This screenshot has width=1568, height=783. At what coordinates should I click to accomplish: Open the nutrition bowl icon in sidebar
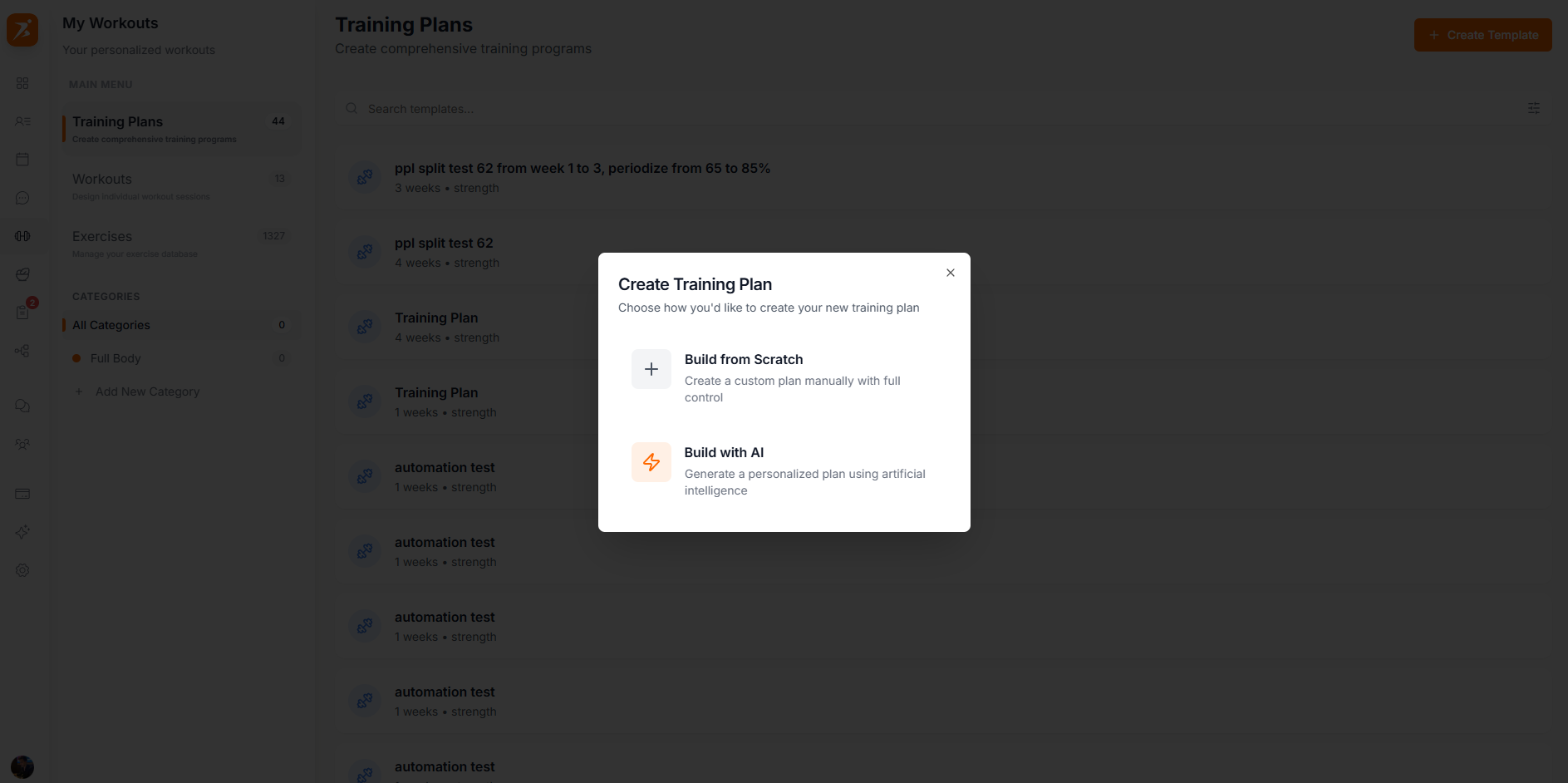tap(22, 274)
